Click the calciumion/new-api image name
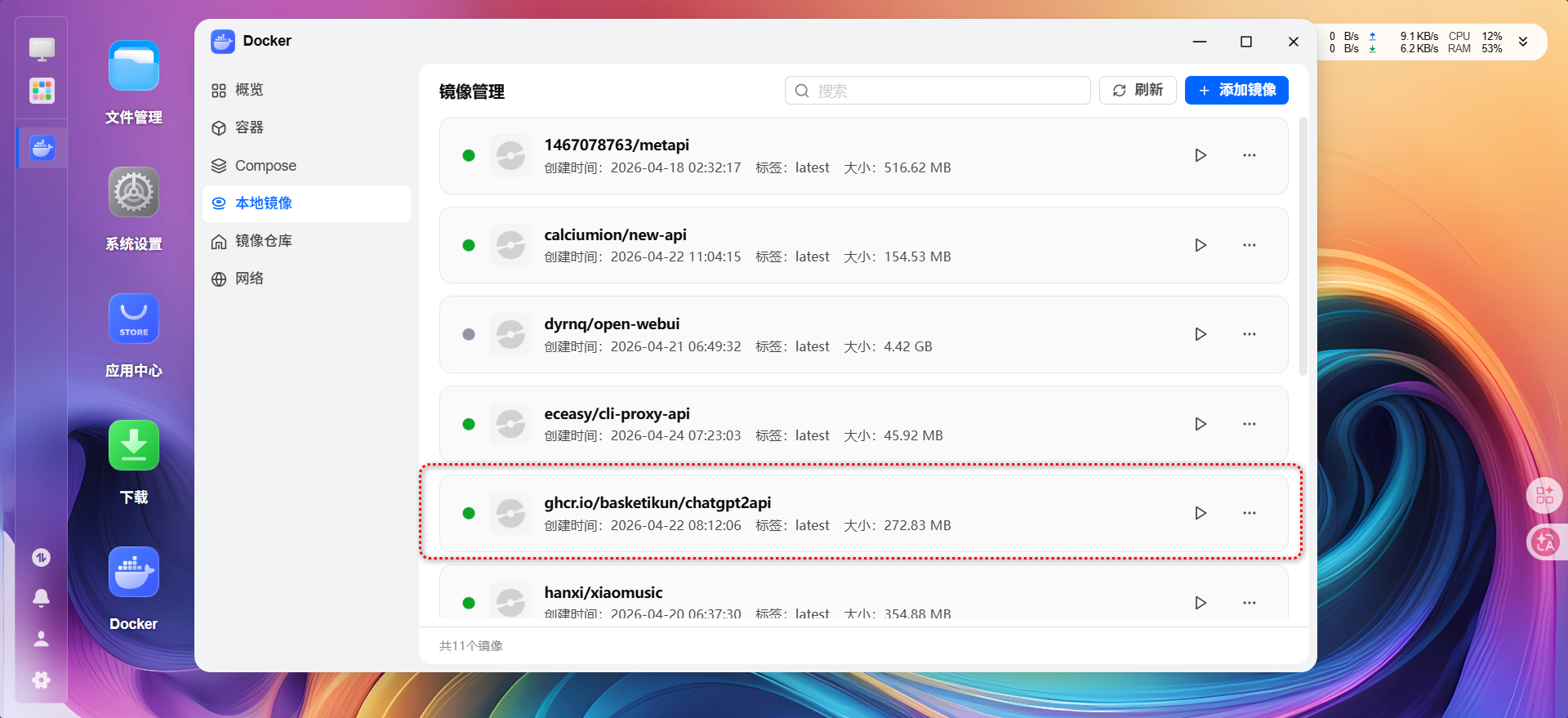1568x718 pixels. pos(615,234)
